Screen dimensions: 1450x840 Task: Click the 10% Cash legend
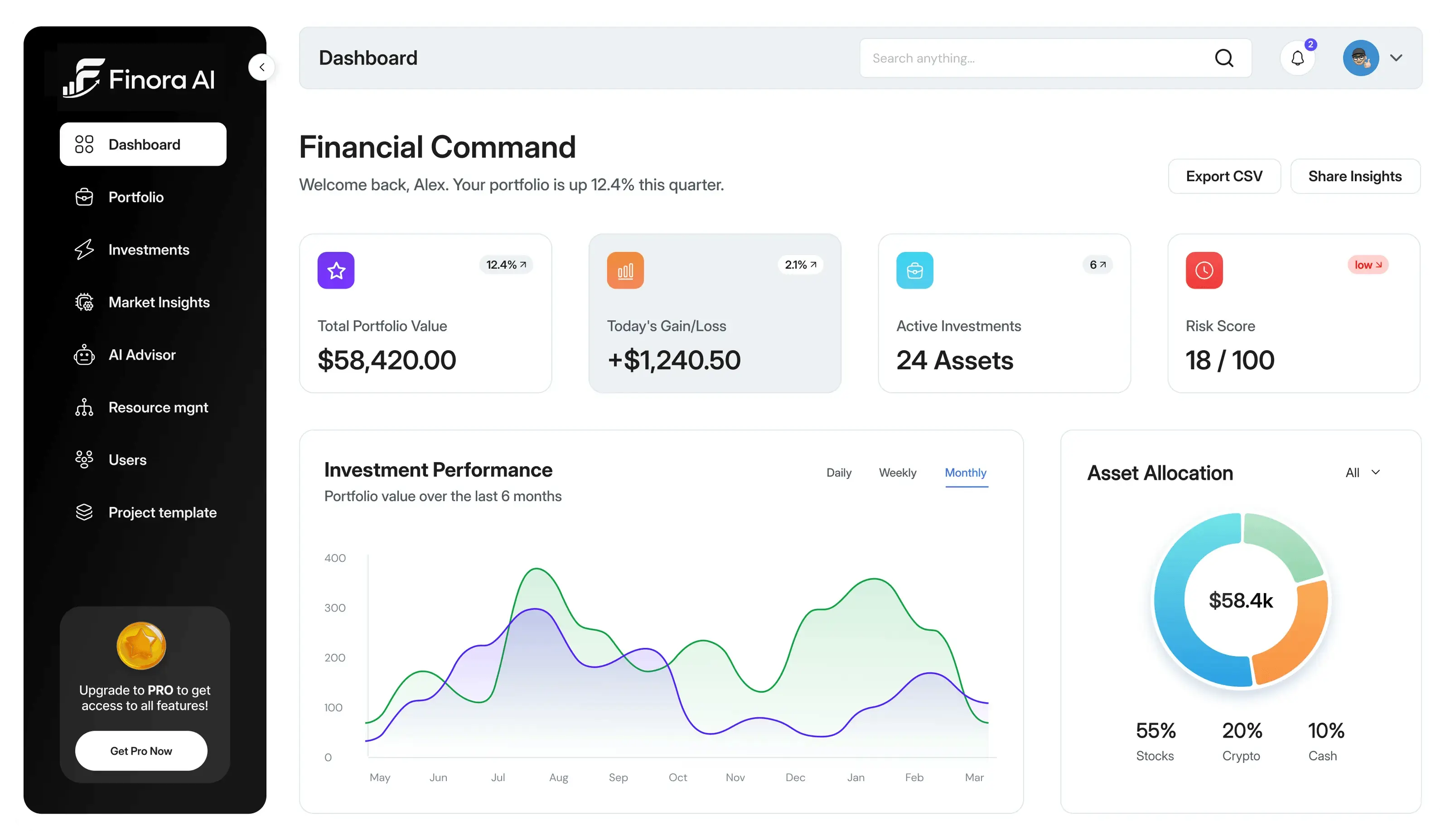[1326, 741]
